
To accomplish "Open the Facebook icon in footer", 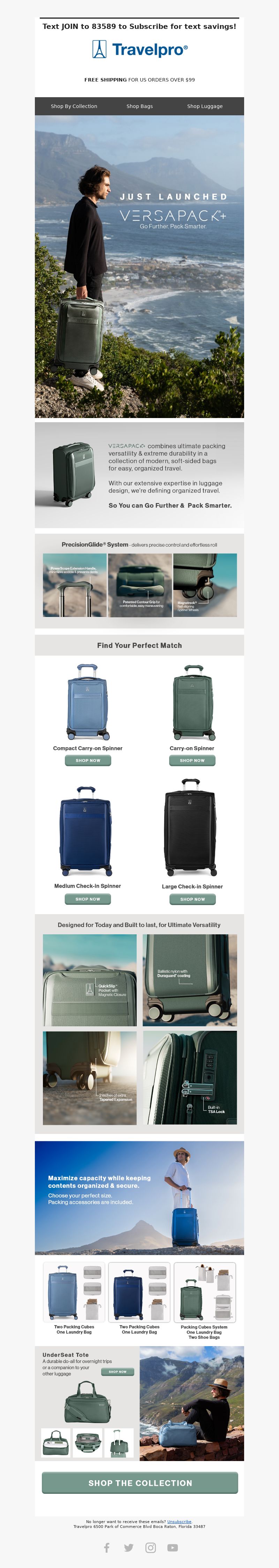I will 107,1547.
